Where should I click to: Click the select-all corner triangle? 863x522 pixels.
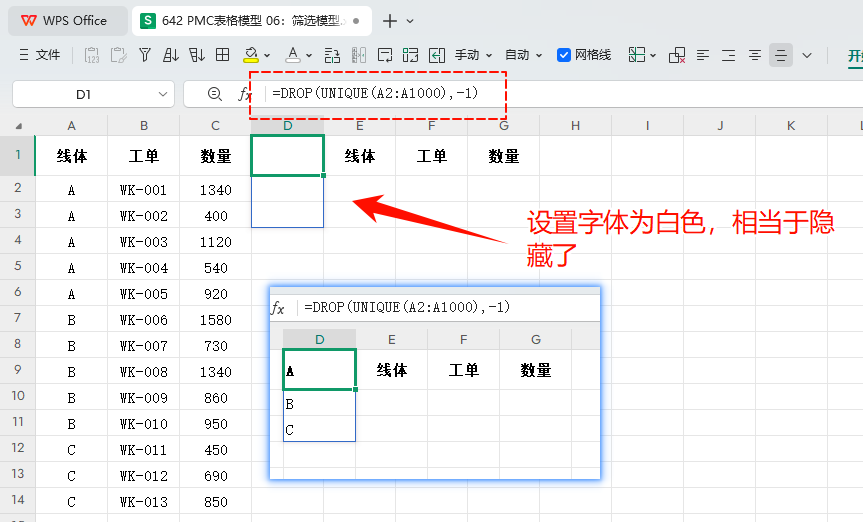(x=18, y=126)
